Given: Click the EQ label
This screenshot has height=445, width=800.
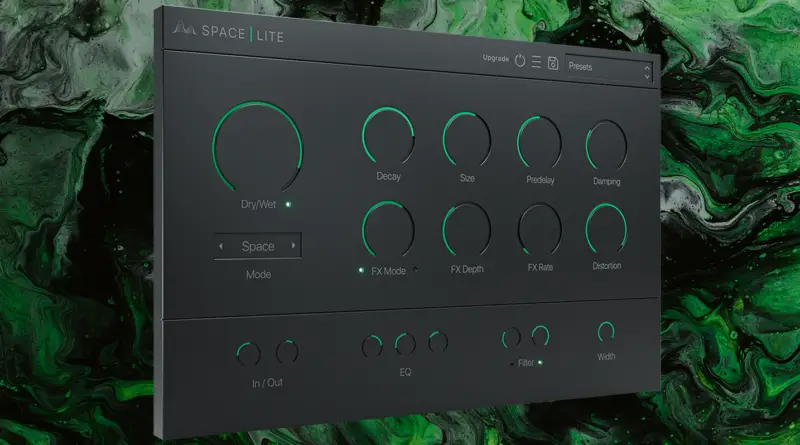Looking at the screenshot, I should point(405,372).
